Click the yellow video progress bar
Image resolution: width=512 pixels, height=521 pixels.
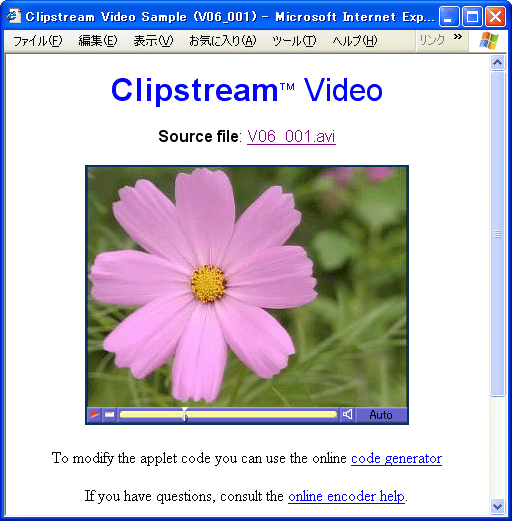click(x=228, y=415)
